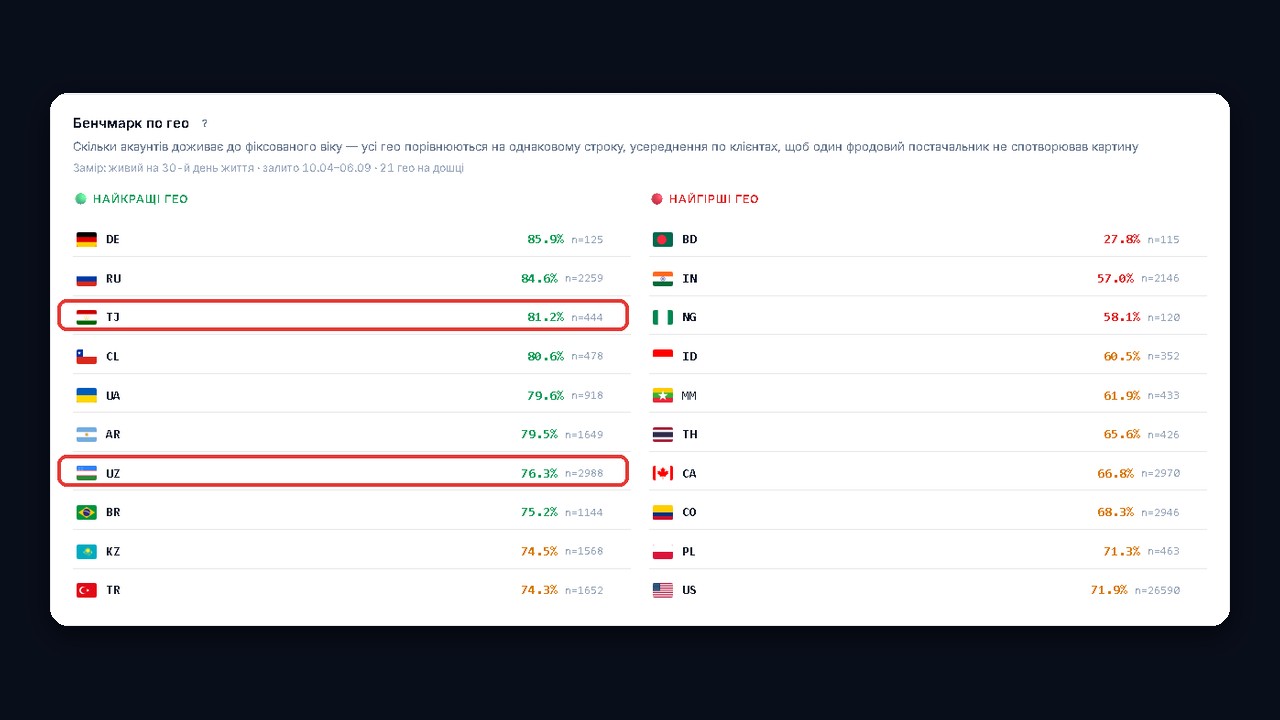Image resolution: width=1280 pixels, height=720 pixels.
Task: Click the n=2146 sample count for IN
Action: click(1160, 279)
